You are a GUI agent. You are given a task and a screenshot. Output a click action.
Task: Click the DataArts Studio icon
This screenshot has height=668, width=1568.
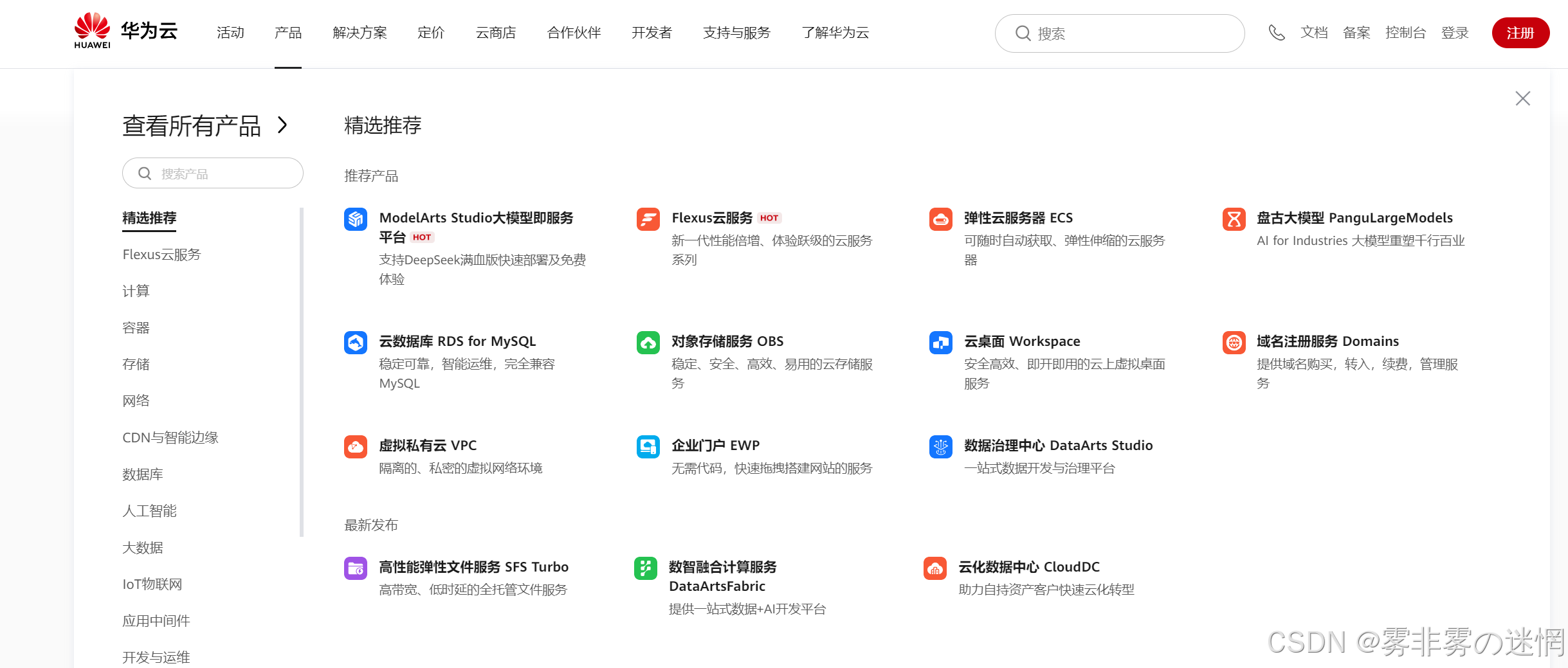click(941, 447)
